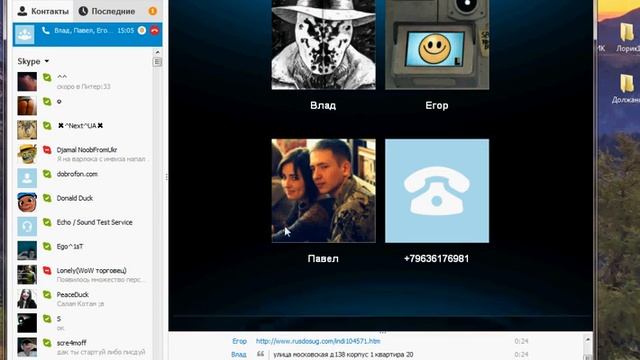The width and height of the screenshot is (640, 360).
Task: Click the status icon next to ✖^Next^UA✖
Action: click(x=47, y=126)
